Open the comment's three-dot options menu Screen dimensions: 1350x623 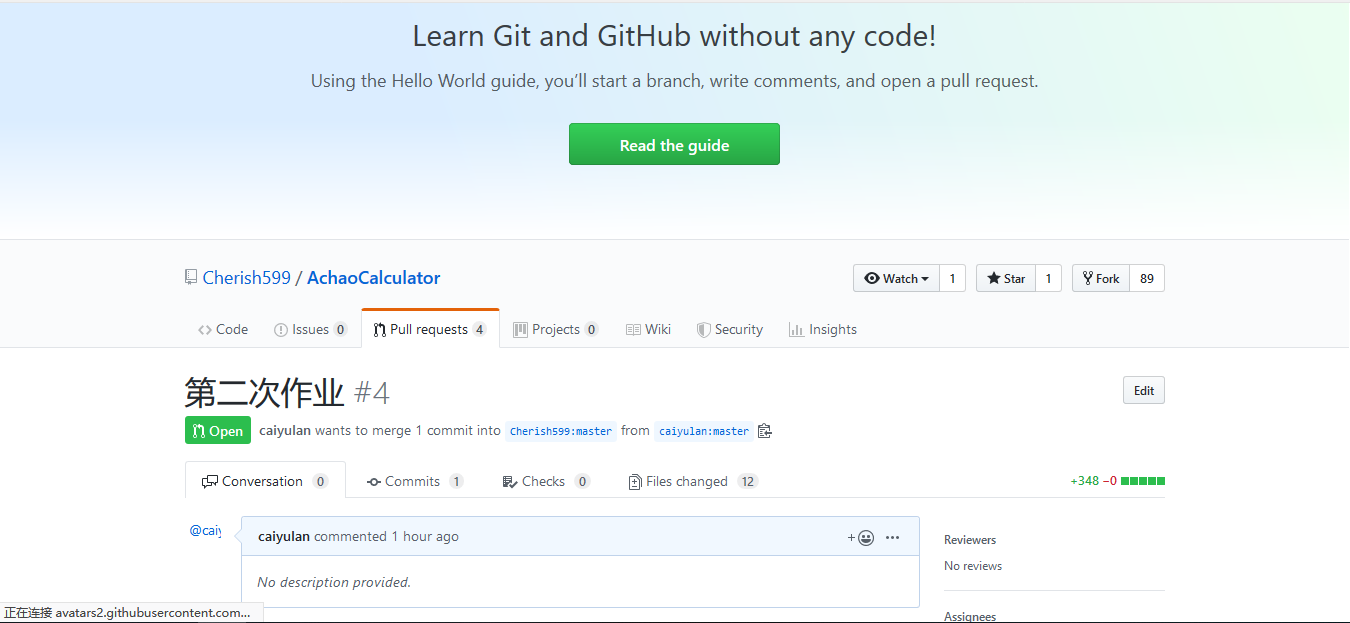point(893,537)
